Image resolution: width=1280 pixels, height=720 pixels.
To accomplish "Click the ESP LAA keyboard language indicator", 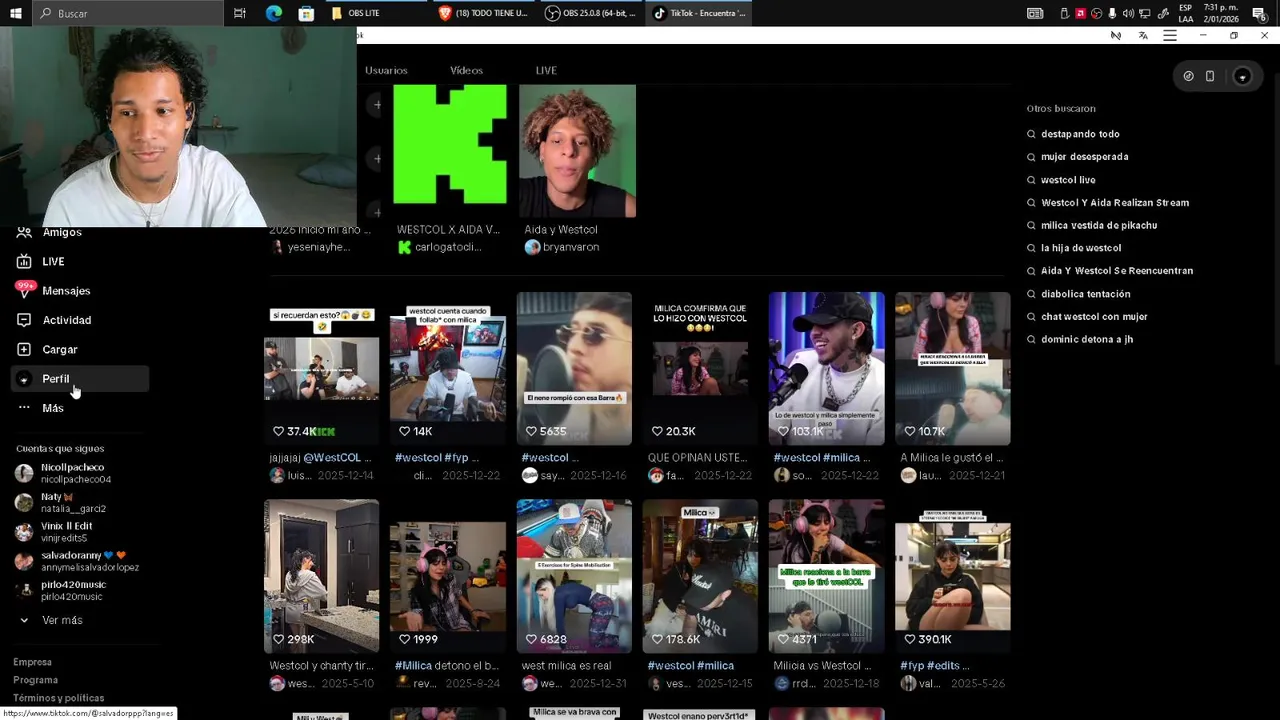I will tap(1186, 13).
